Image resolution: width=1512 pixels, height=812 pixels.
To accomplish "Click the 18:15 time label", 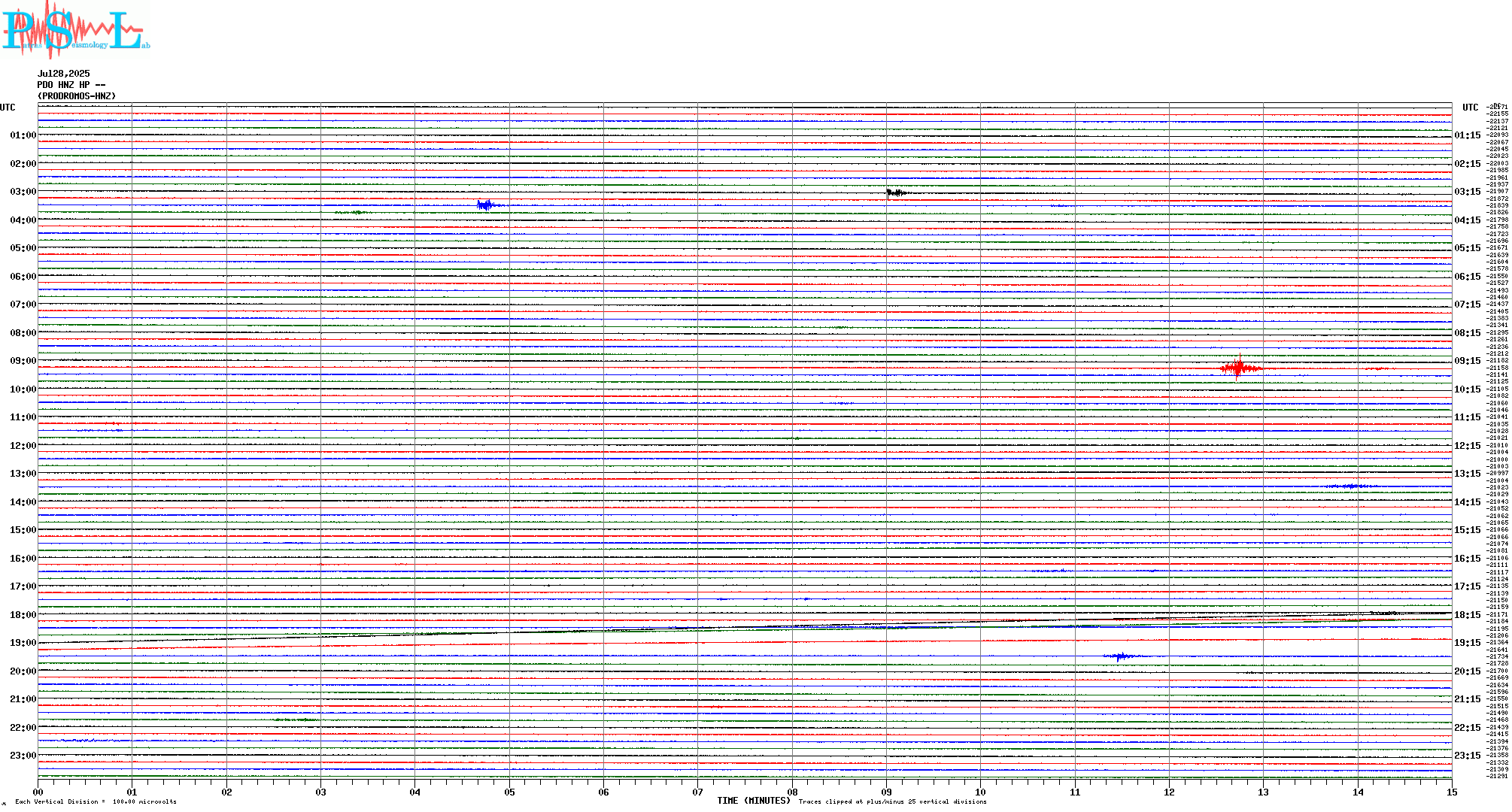I will (1467, 615).
